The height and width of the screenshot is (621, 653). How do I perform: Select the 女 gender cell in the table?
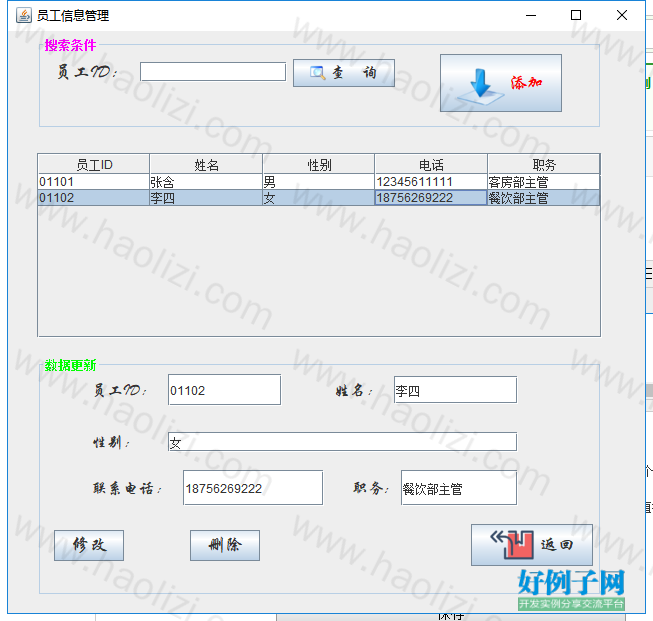click(319, 198)
